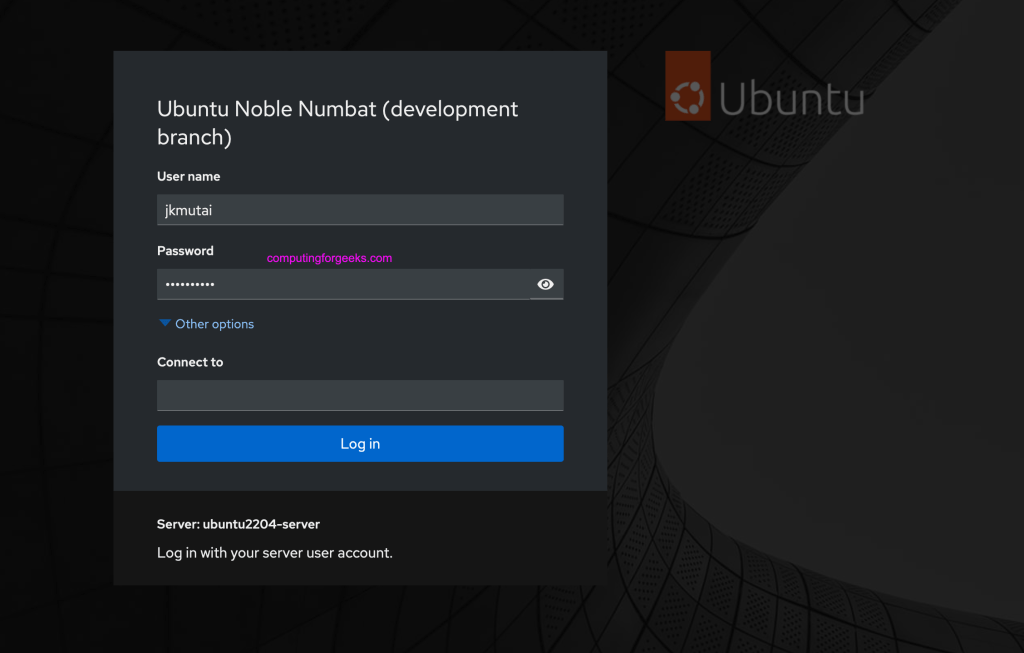The height and width of the screenshot is (653, 1024).
Task: Click the Password label
Action: click(184, 250)
